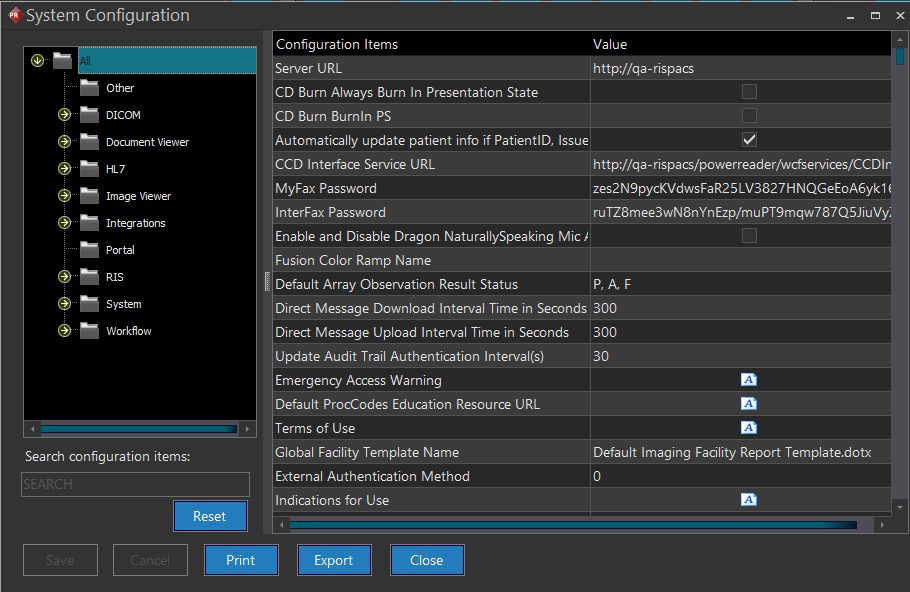Click the Terms of Use text icon
910x592 pixels.
tap(749, 428)
